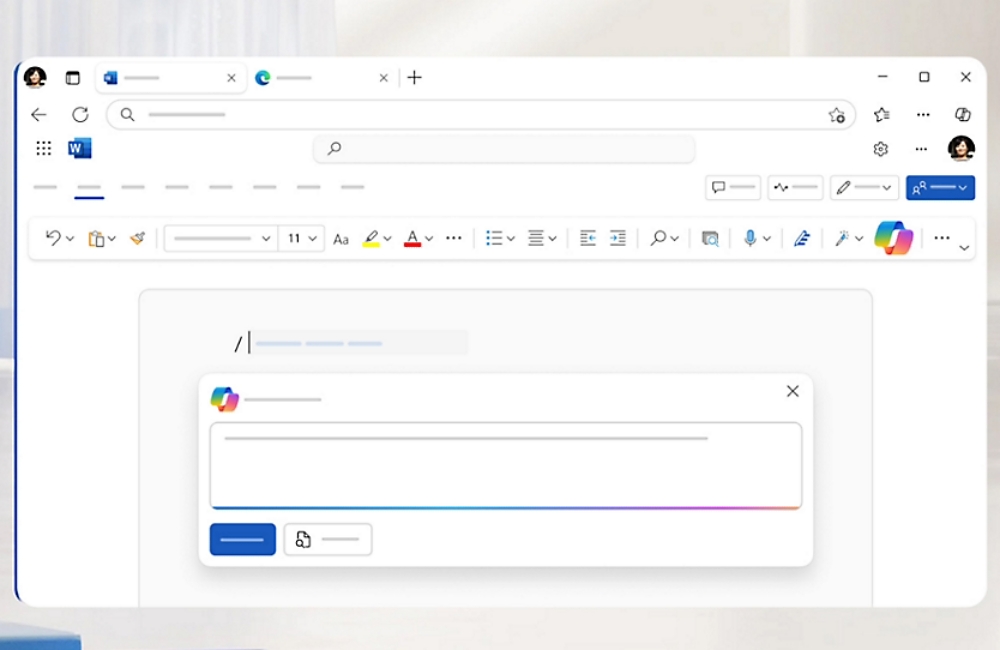
Task: Open the Copilot sidebar icon in browser toolbar
Action: 962,115
